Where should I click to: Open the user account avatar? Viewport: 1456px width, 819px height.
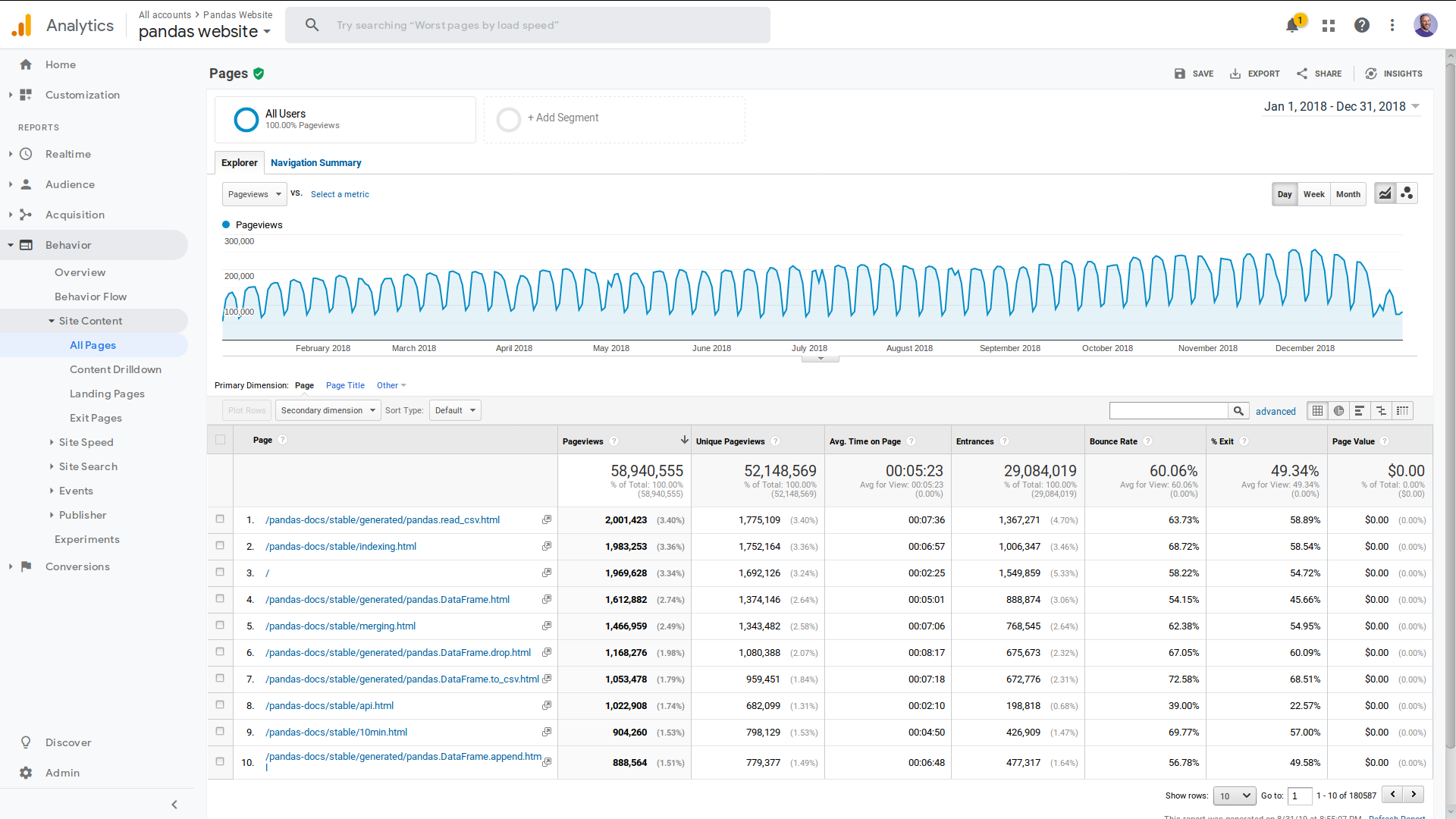pyautogui.click(x=1426, y=24)
